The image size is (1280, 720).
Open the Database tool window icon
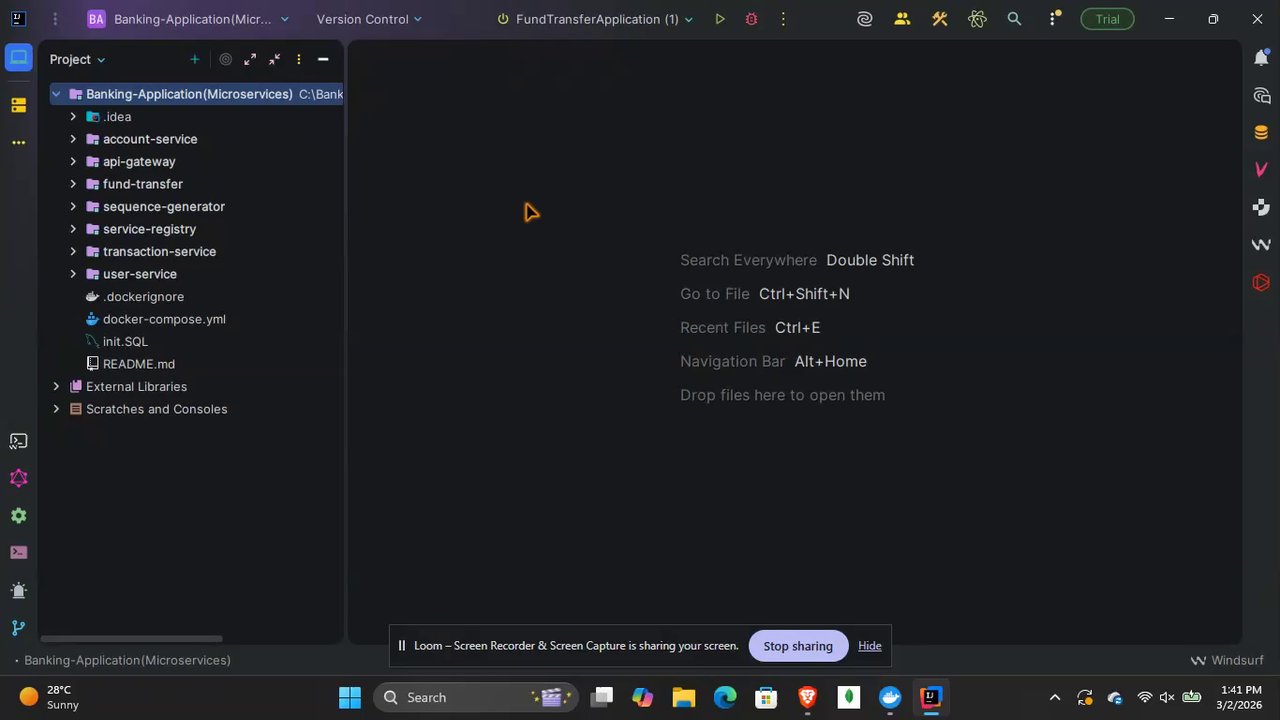pyautogui.click(x=1261, y=133)
